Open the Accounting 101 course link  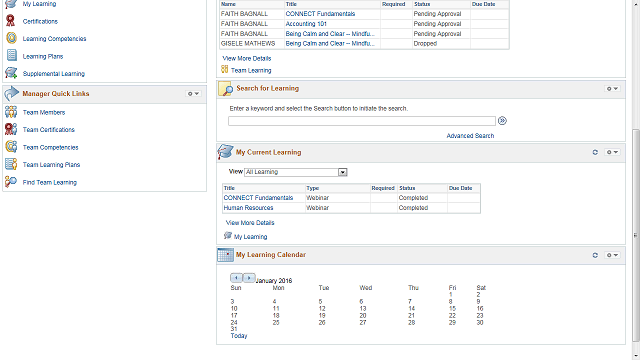coord(306,24)
